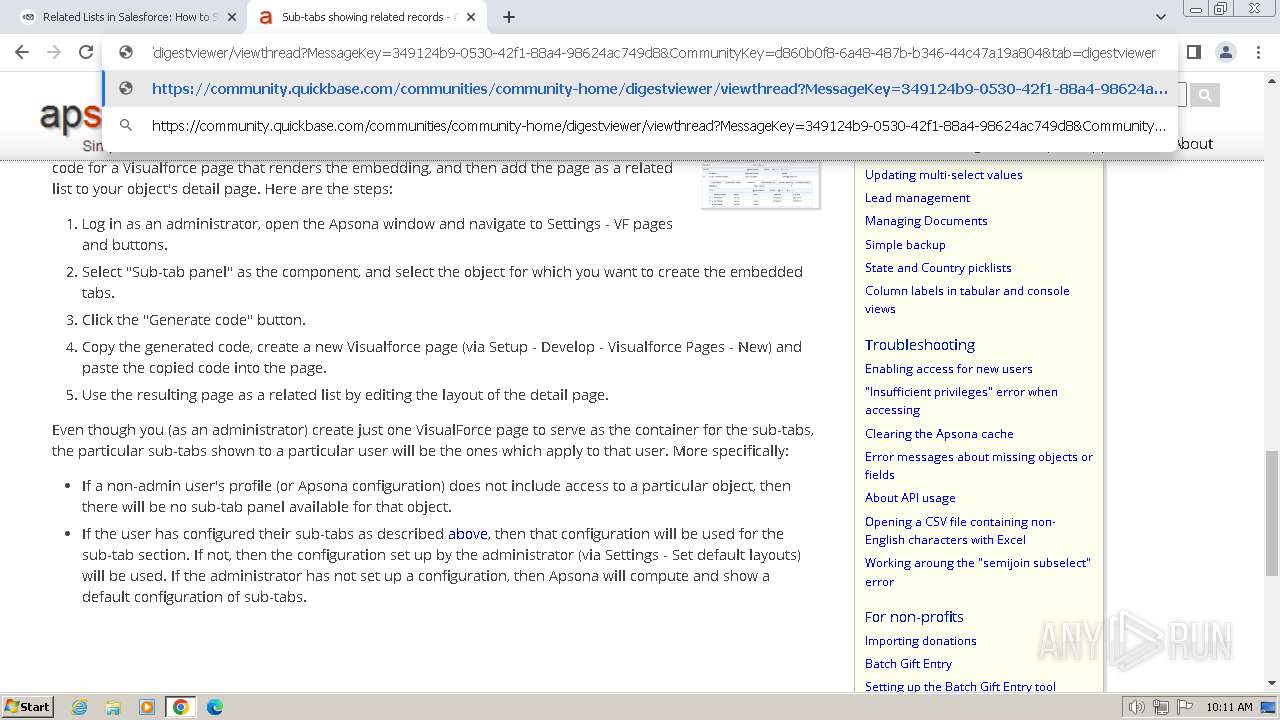Open 'Batch Gift Entry' link

pyautogui.click(x=908, y=664)
